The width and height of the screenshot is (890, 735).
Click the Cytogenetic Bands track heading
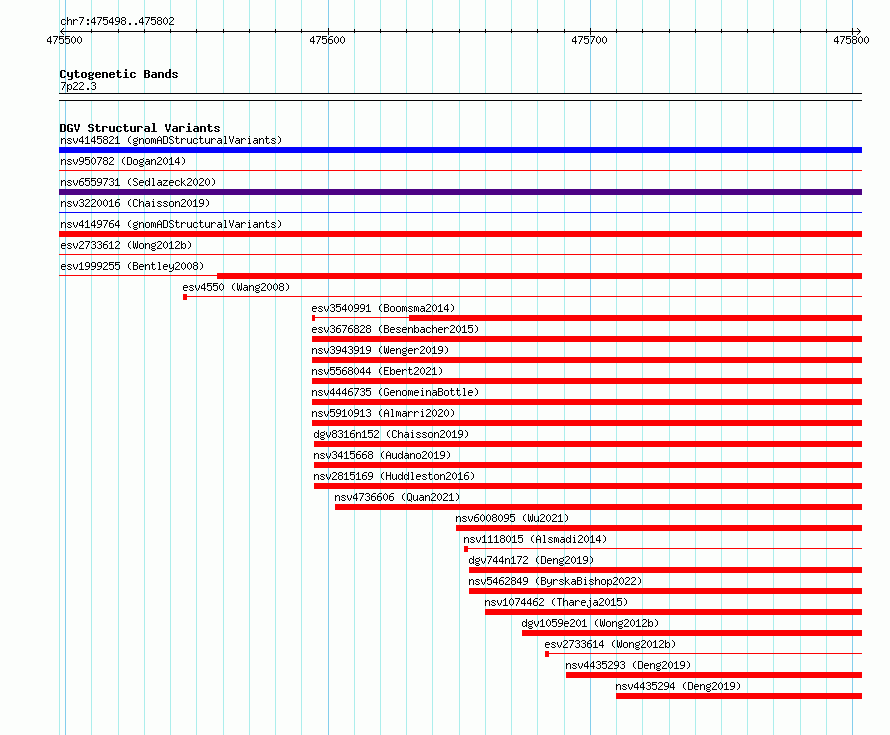119,74
